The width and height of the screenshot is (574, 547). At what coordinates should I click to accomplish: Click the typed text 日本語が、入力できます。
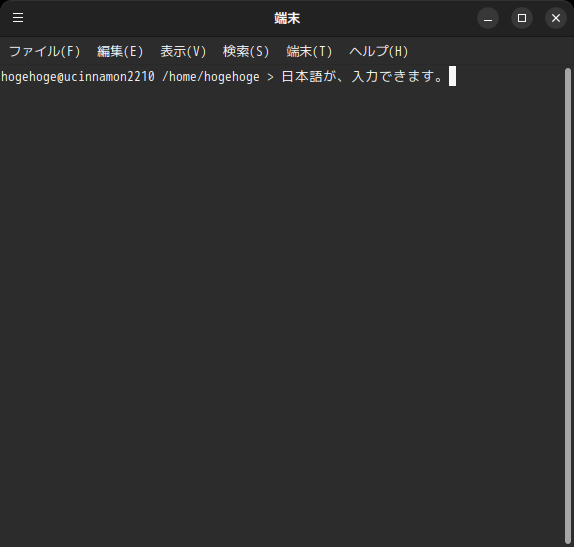(x=363, y=77)
